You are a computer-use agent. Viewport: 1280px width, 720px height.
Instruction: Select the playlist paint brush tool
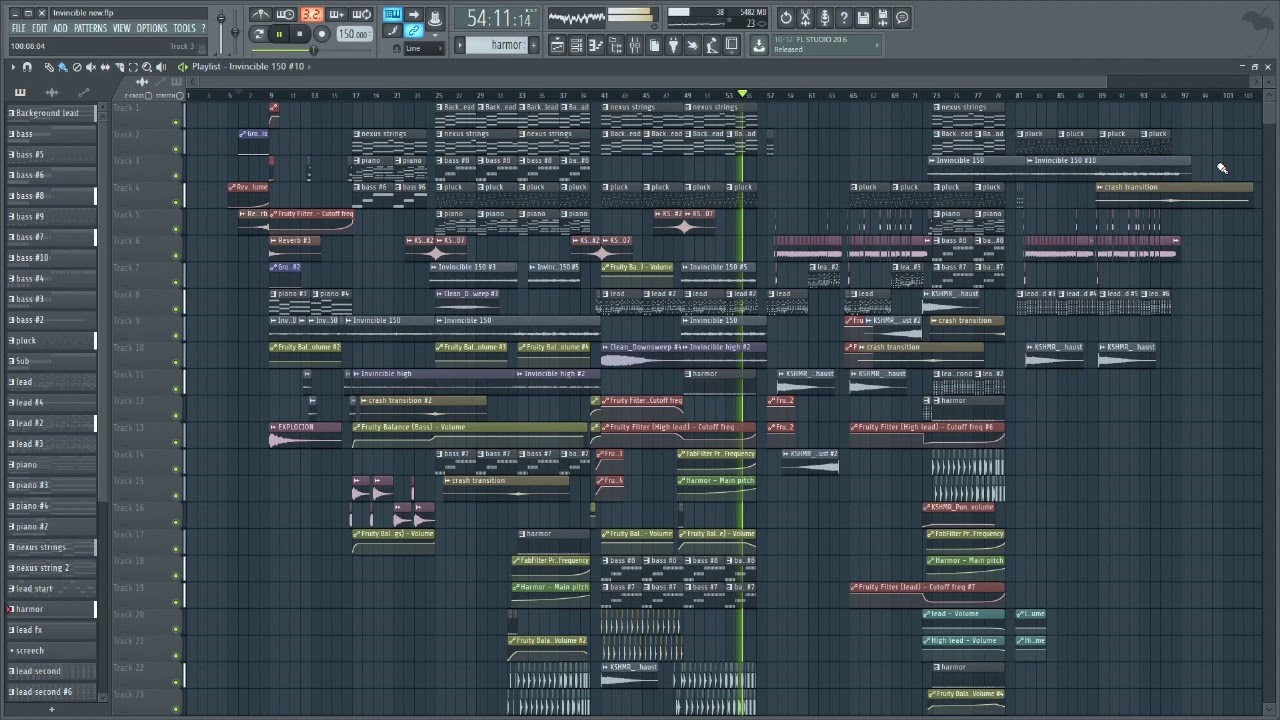click(x=63, y=67)
